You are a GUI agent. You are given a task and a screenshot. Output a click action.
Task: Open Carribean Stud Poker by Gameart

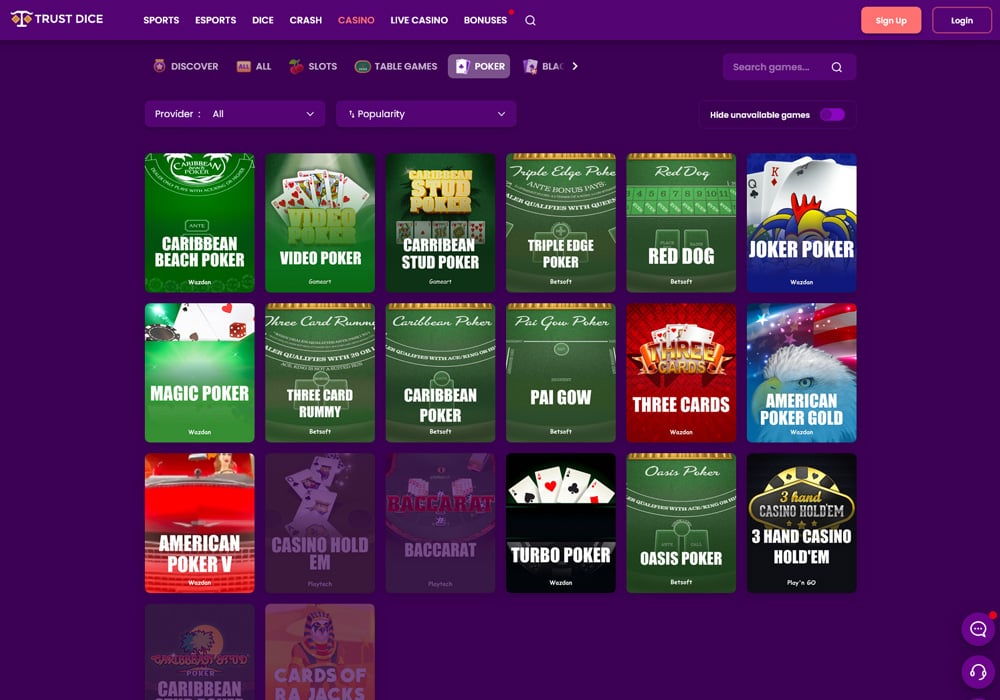pos(440,222)
